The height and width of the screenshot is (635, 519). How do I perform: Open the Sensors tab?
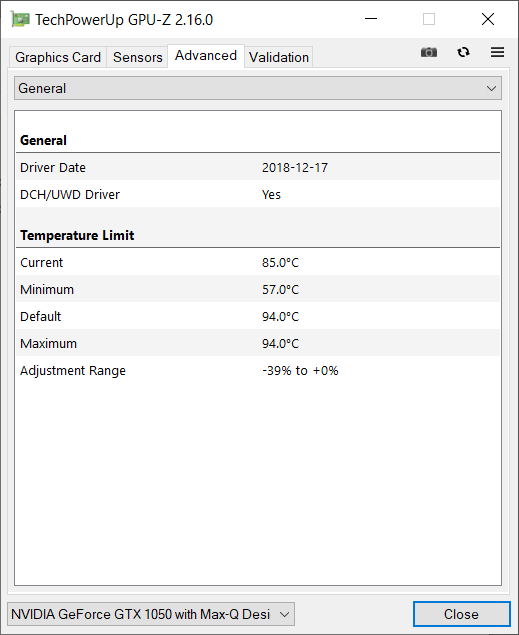tap(138, 57)
